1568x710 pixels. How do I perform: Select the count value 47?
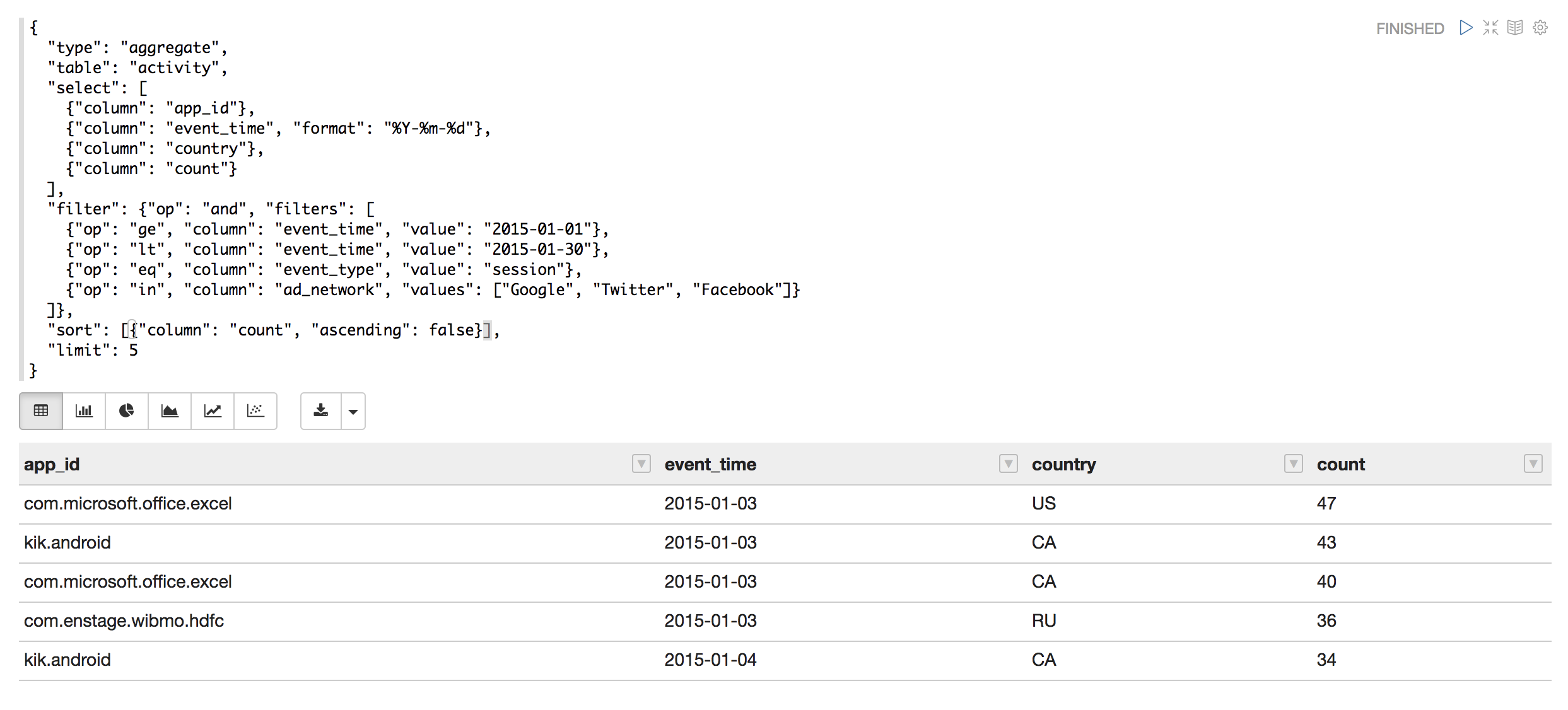click(x=1326, y=504)
